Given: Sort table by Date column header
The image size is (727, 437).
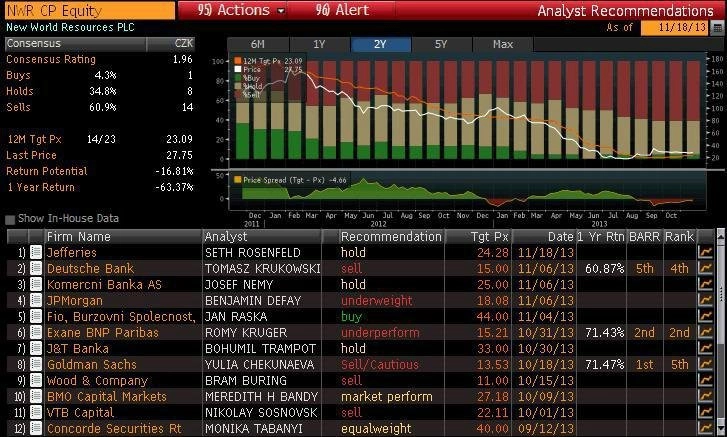Looking at the screenshot, I should [544, 237].
